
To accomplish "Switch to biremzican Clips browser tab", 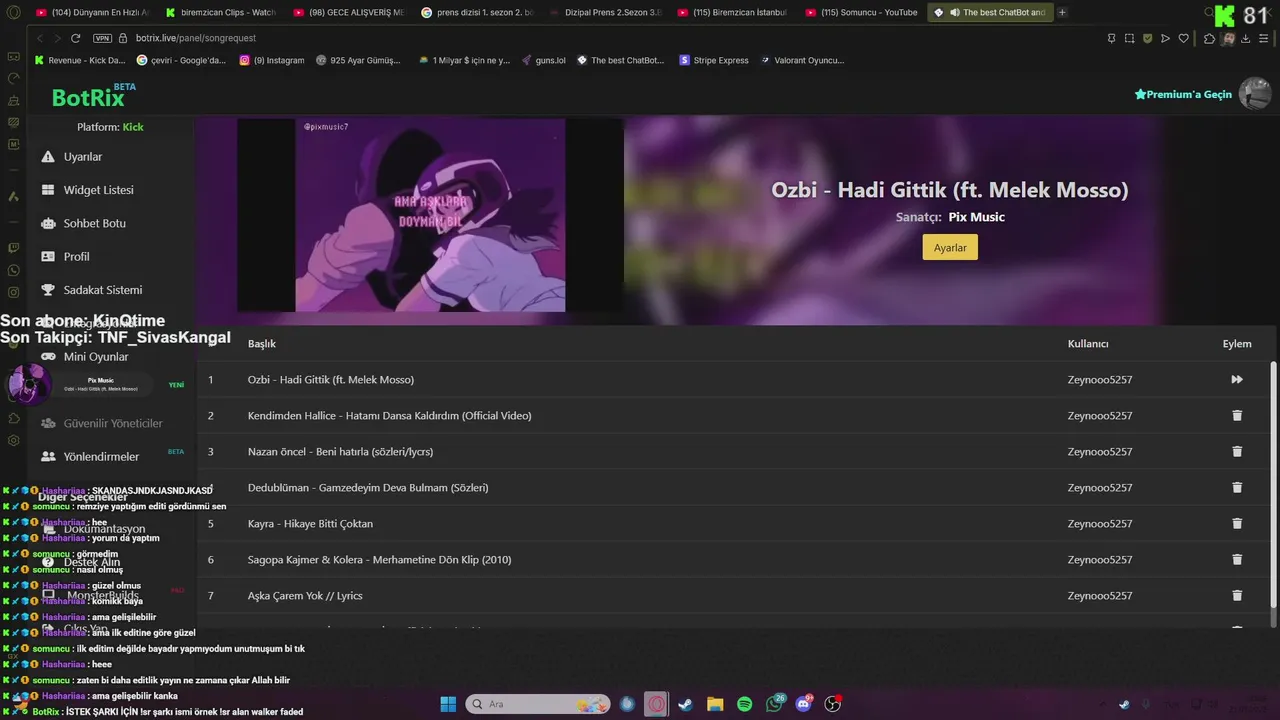I will pos(221,12).
